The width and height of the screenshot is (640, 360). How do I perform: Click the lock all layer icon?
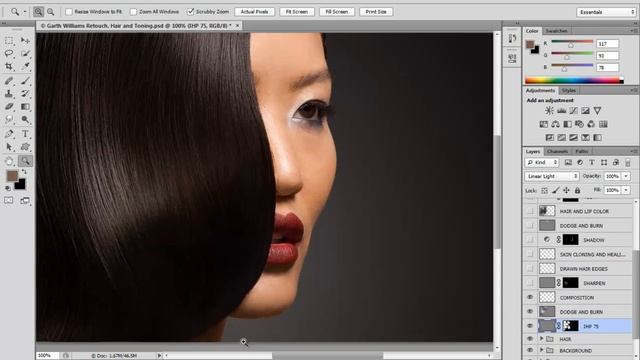pyautogui.click(x=577, y=190)
